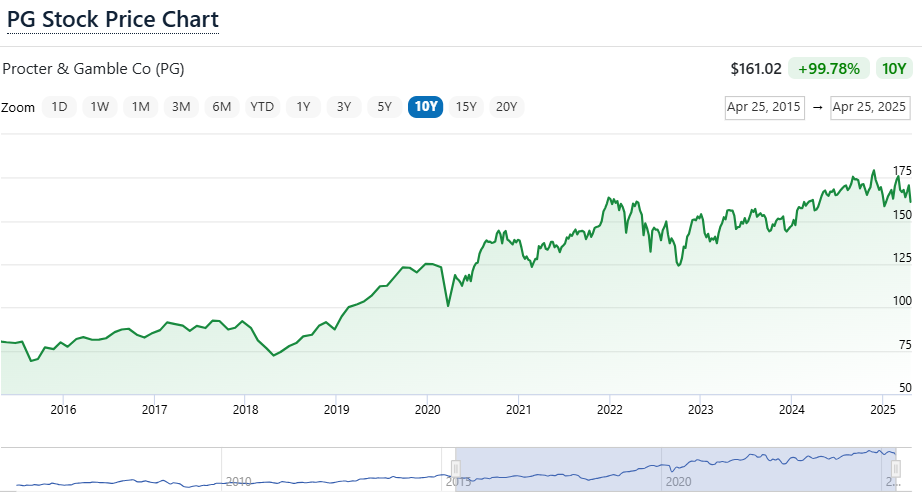Click the 2020 x-axis label on main chart
Viewport: 922px width, 492px height.
pos(427,410)
